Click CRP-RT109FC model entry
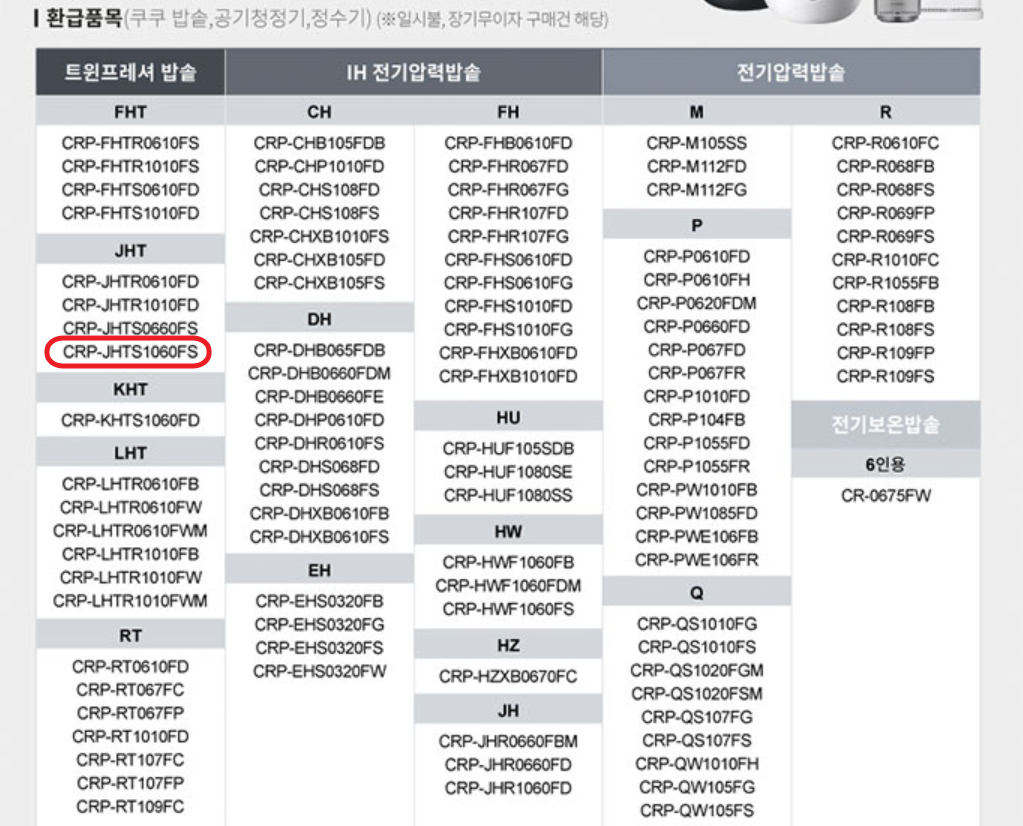Viewport: 1023px width, 826px height. coord(130,807)
